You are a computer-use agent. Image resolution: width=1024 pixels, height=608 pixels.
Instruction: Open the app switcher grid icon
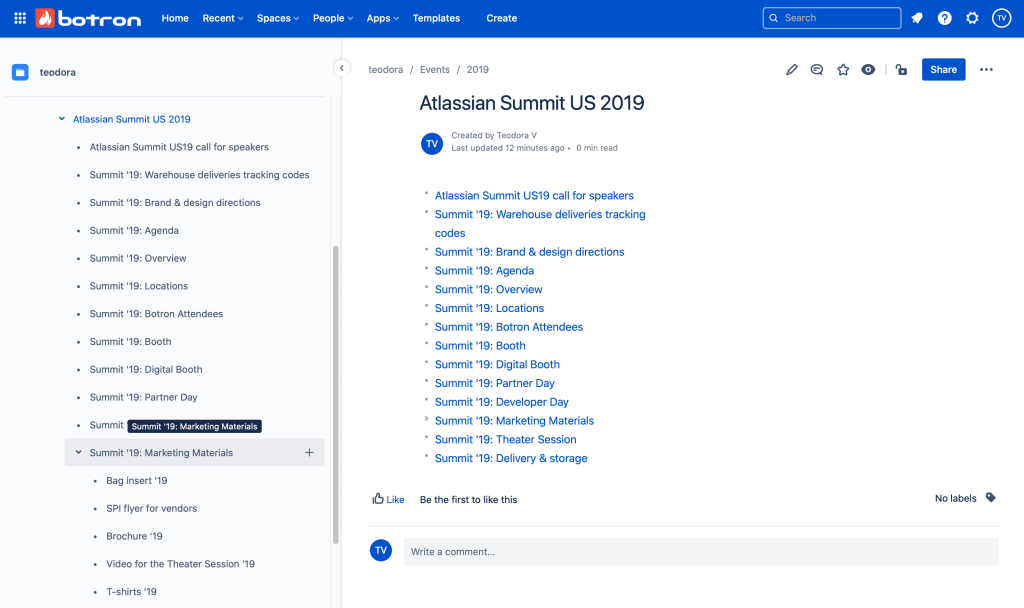[x=19, y=17]
